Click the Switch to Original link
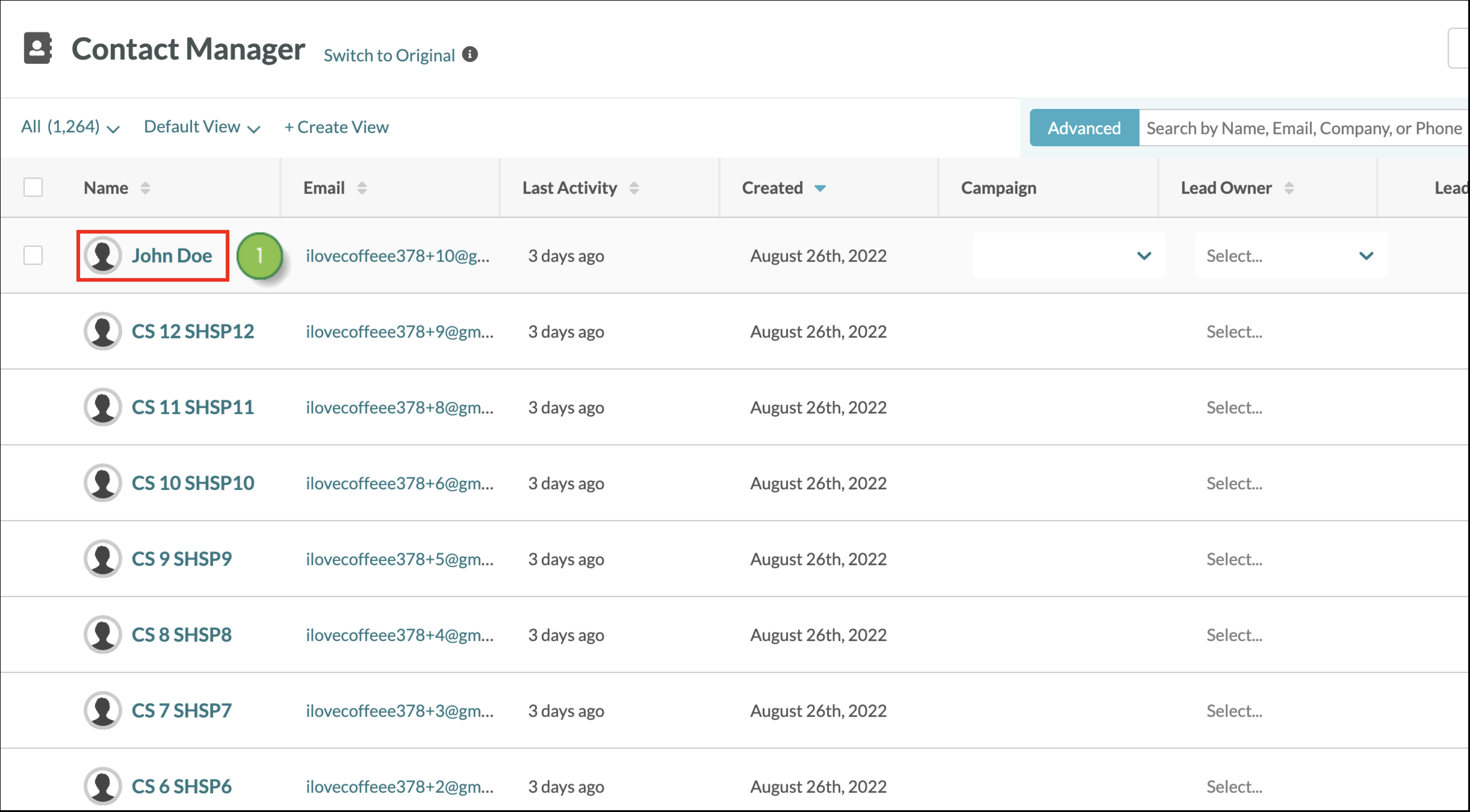Screen dimensions: 1470x812 pyautogui.click(x=389, y=55)
